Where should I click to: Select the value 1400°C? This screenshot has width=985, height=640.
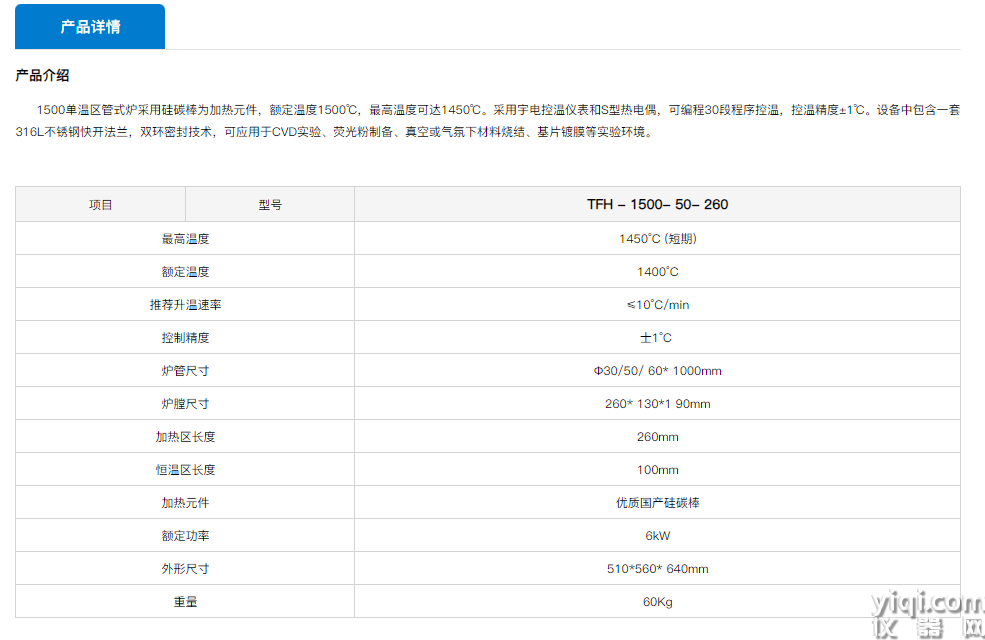click(x=657, y=272)
